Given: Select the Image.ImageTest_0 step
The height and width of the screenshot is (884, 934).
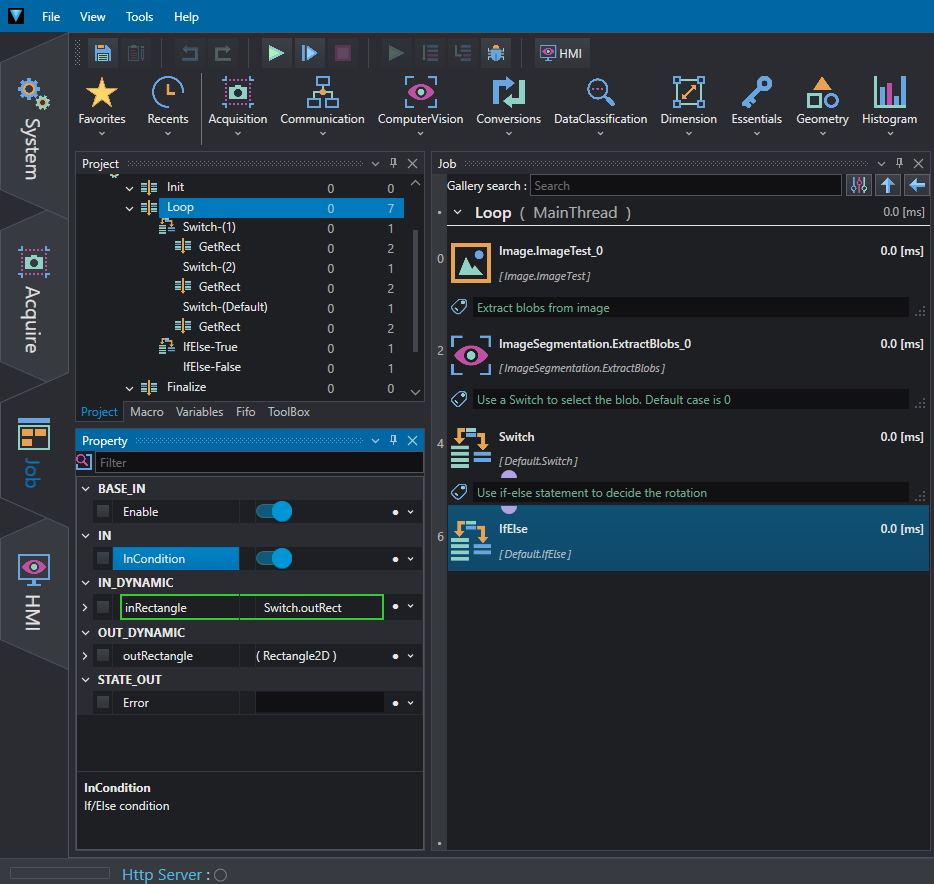Looking at the screenshot, I should (688, 263).
